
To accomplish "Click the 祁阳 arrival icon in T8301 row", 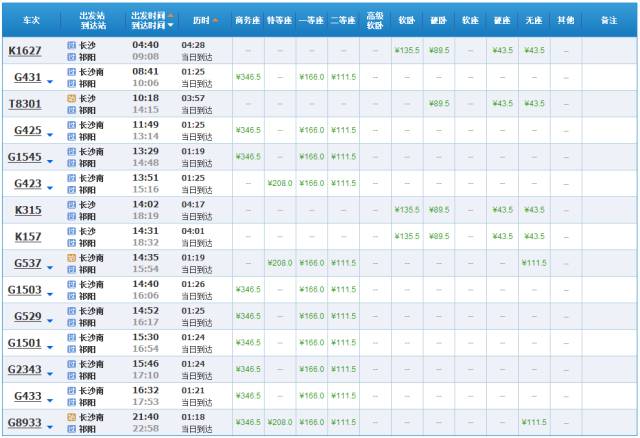I will (x=71, y=110).
